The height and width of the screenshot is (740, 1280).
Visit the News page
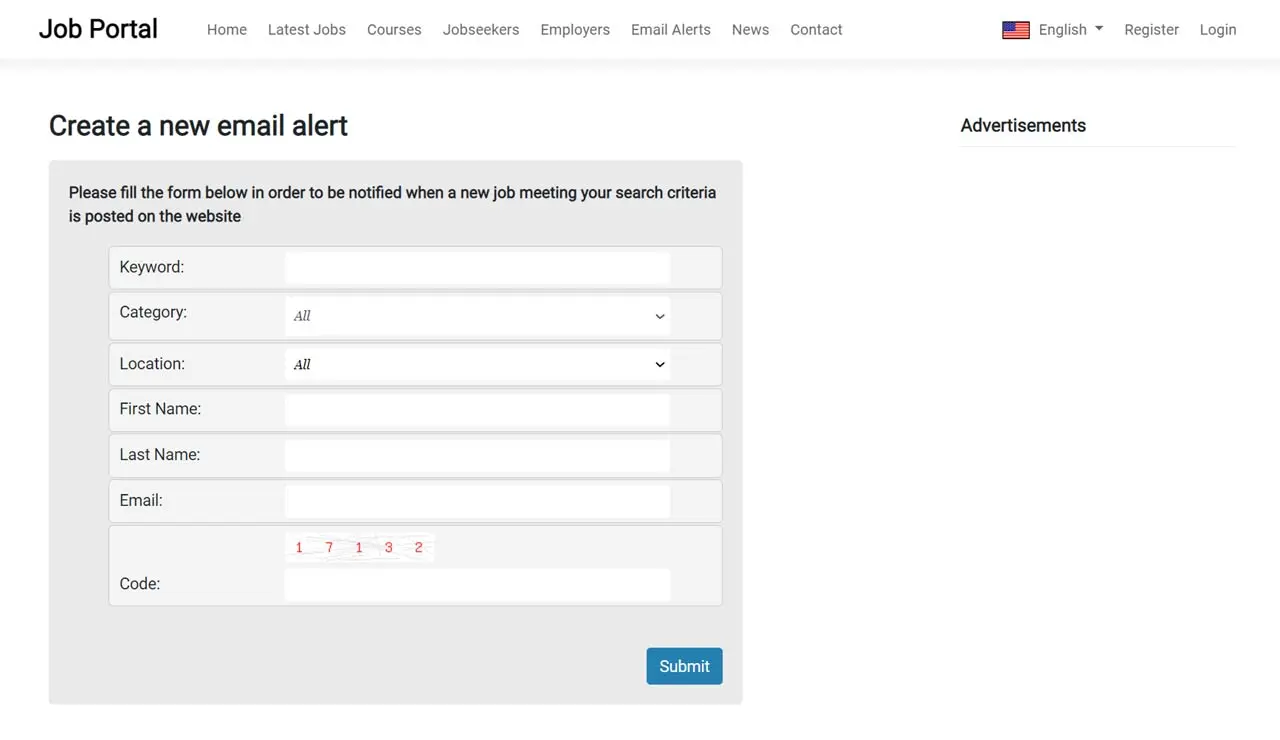750,30
